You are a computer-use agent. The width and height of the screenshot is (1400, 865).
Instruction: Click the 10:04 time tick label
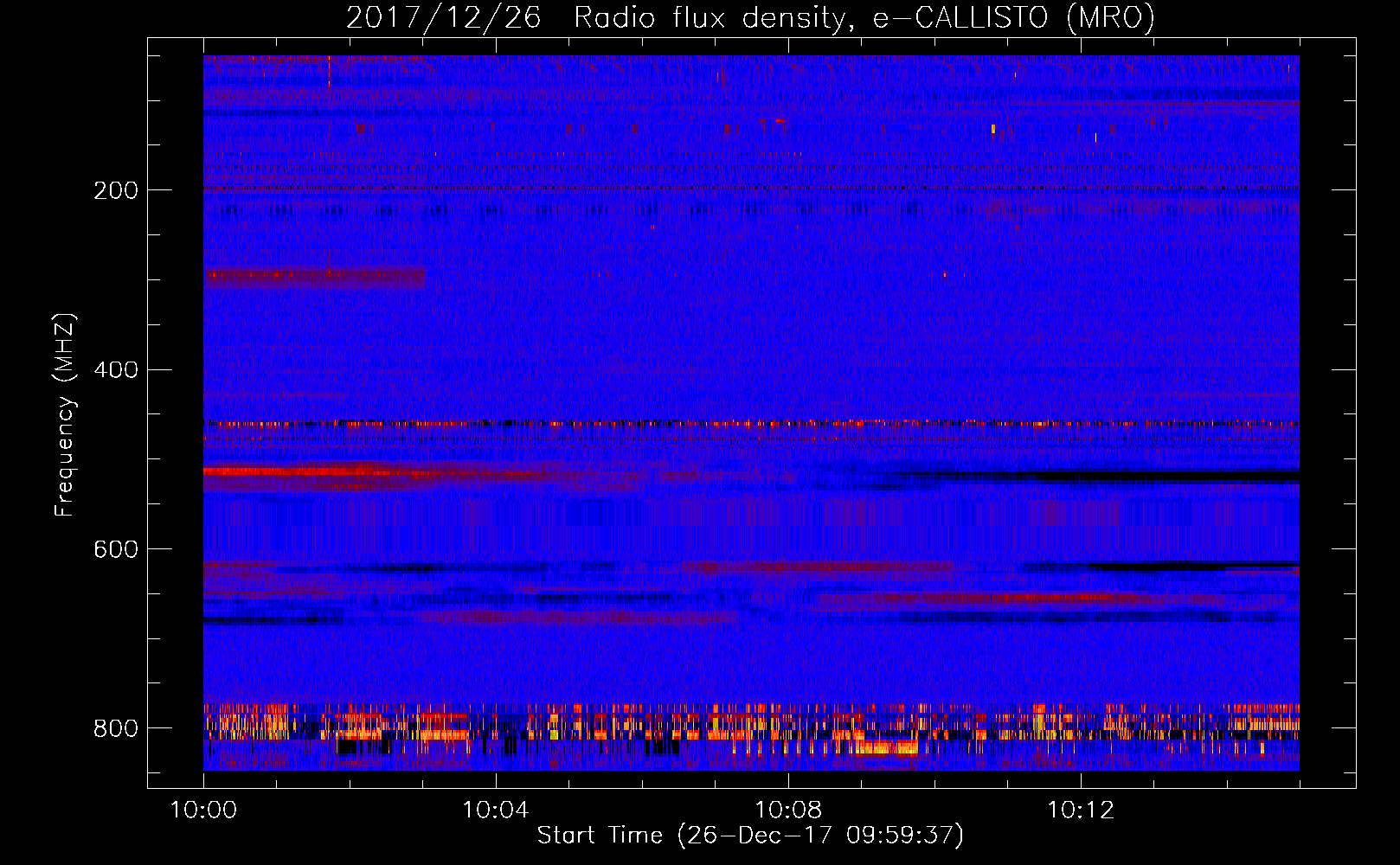[495, 811]
